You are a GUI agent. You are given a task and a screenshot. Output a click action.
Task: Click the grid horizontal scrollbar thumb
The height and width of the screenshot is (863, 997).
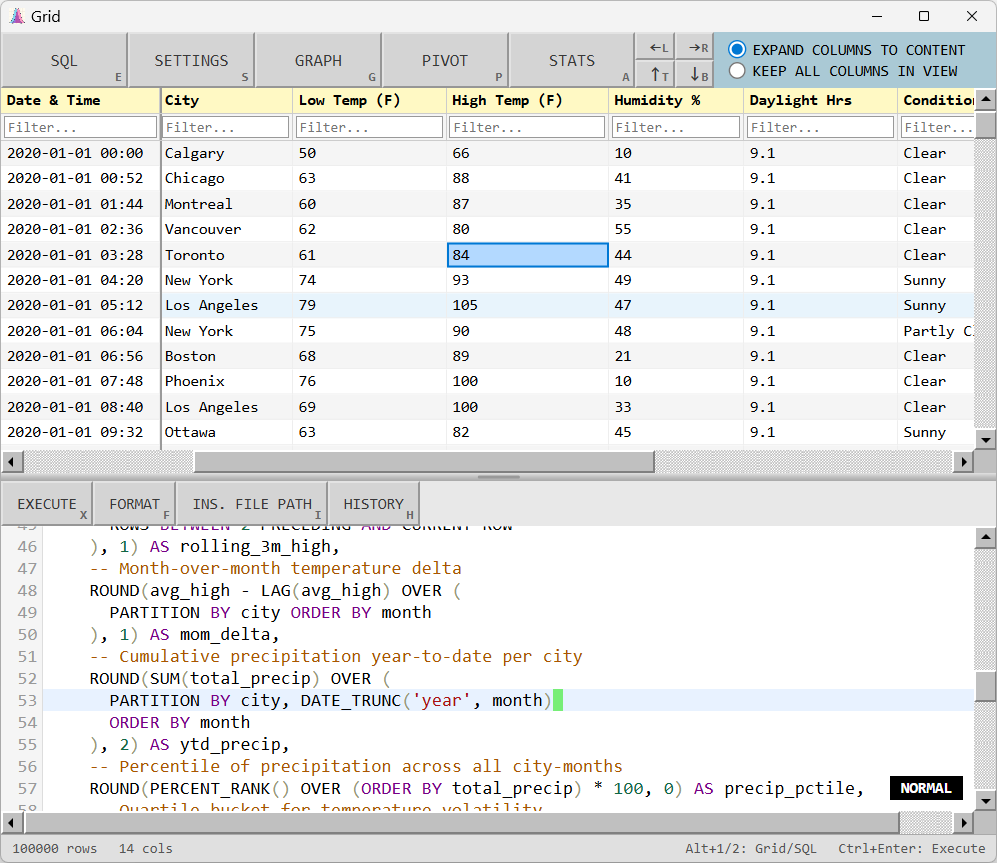(424, 462)
